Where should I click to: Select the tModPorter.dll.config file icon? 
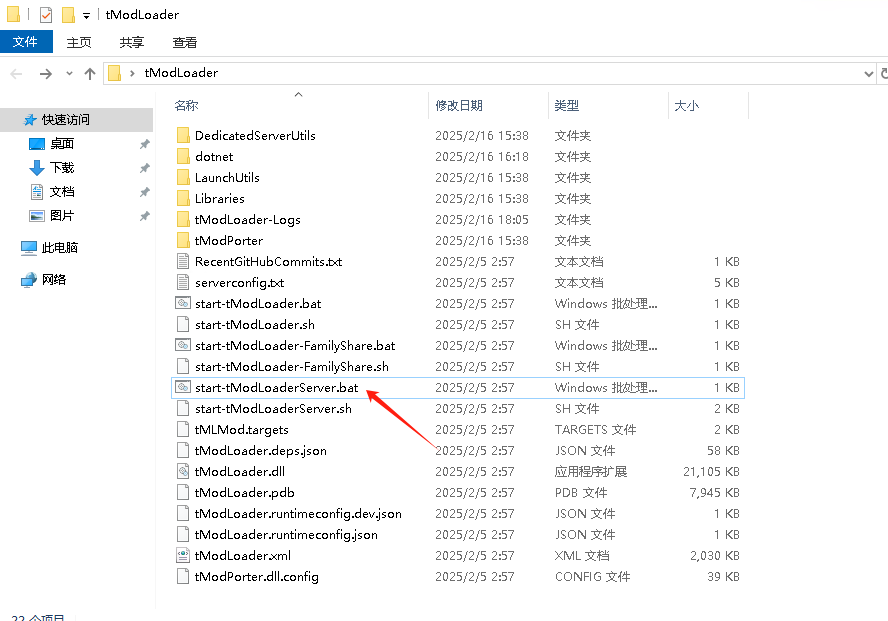(x=183, y=576)
